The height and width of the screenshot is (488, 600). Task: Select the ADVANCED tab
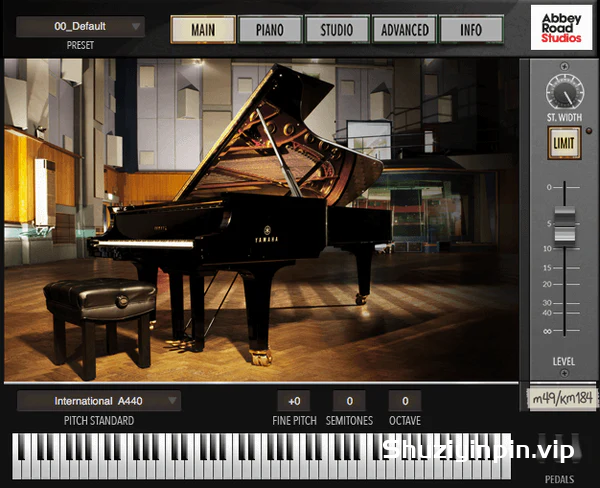click(x=404, y=29)
